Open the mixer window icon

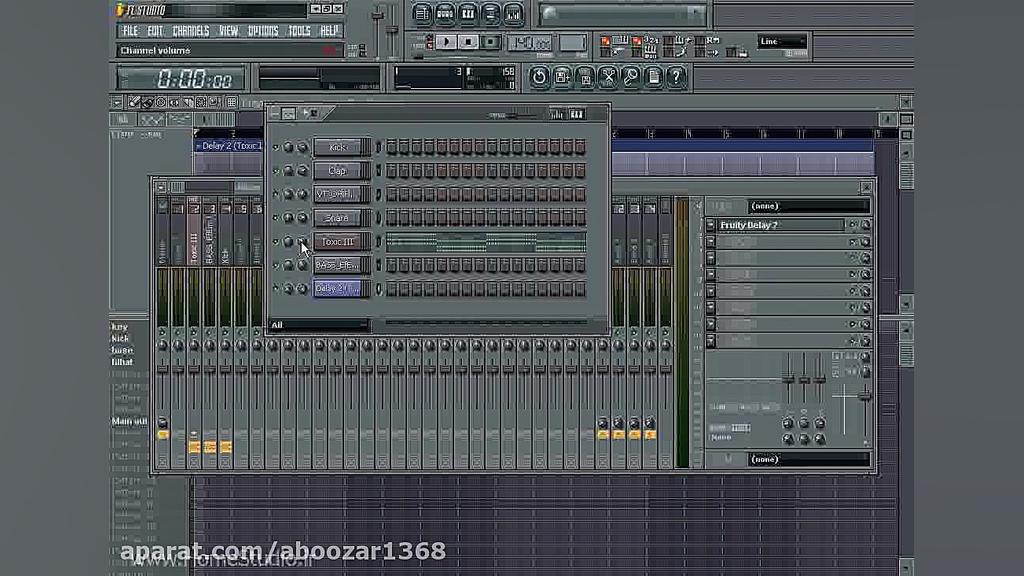click(x=513, y=14)
